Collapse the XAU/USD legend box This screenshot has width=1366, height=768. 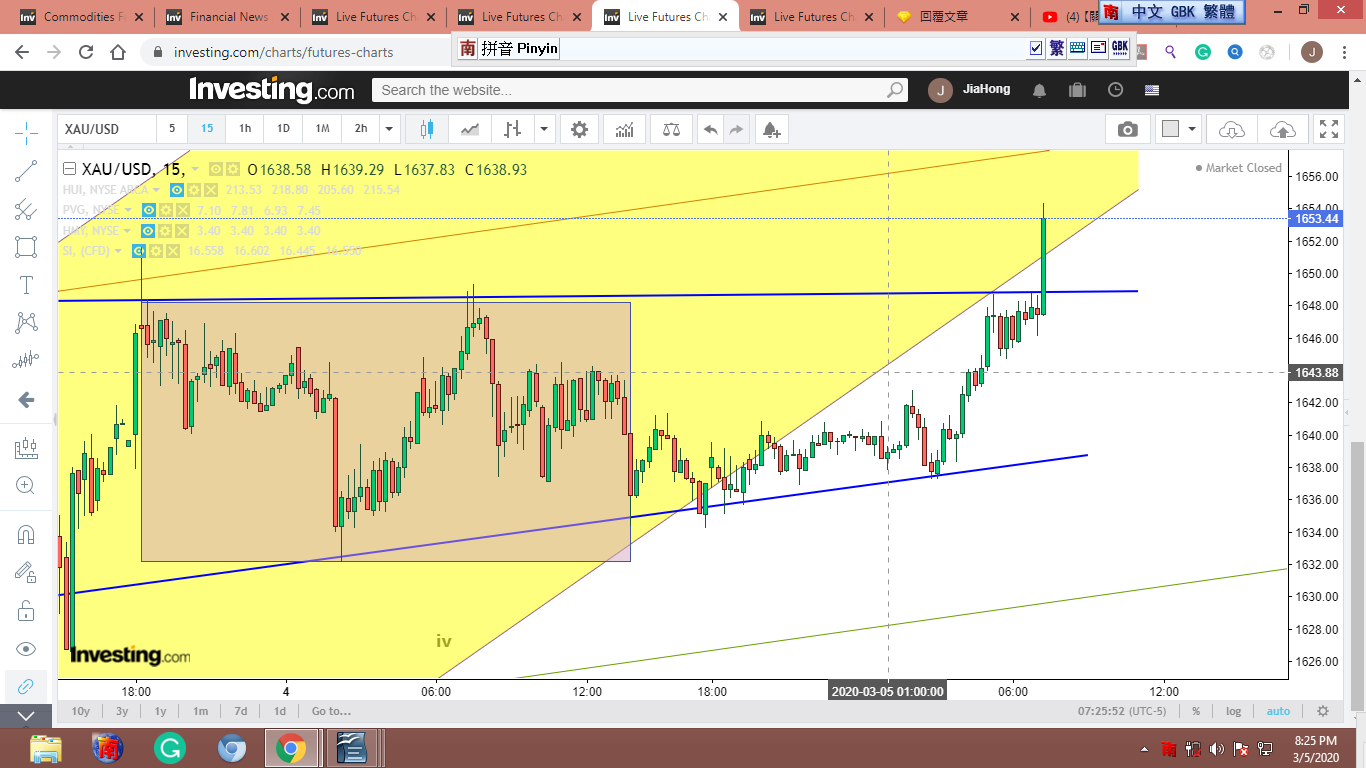(x=70, y=170)
